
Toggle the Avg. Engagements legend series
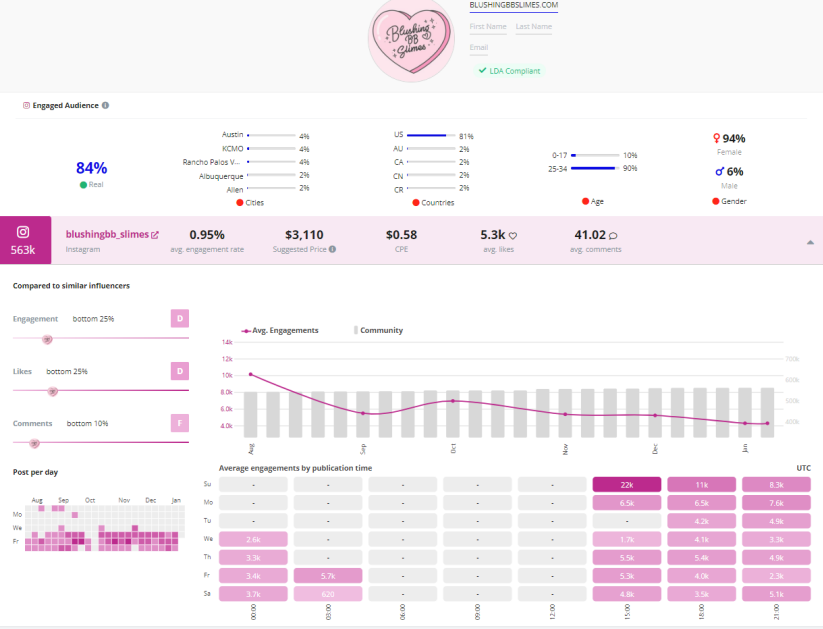tap(279, 330)
